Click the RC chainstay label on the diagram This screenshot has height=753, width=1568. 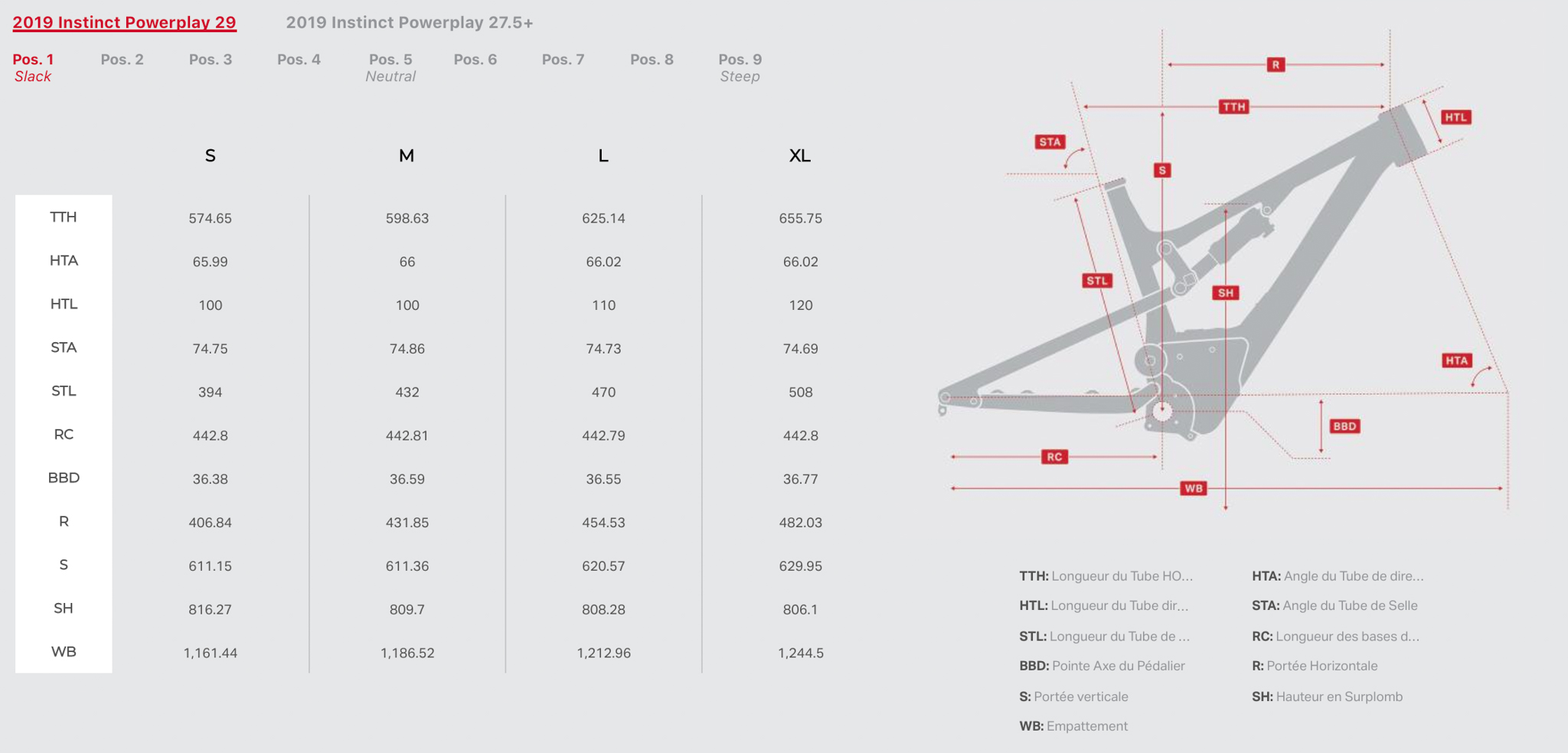[x=1054, y=457]
